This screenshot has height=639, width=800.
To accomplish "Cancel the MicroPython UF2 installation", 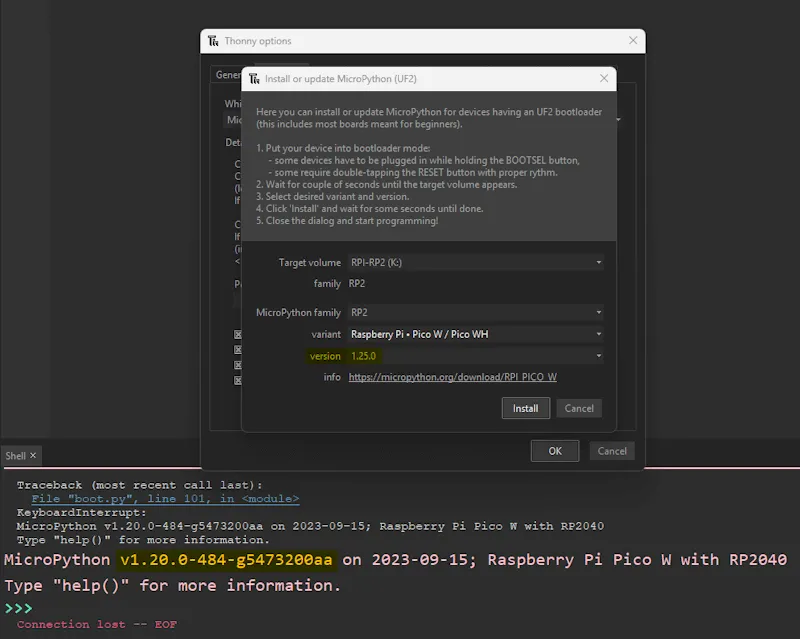I will tap(577, 408).
